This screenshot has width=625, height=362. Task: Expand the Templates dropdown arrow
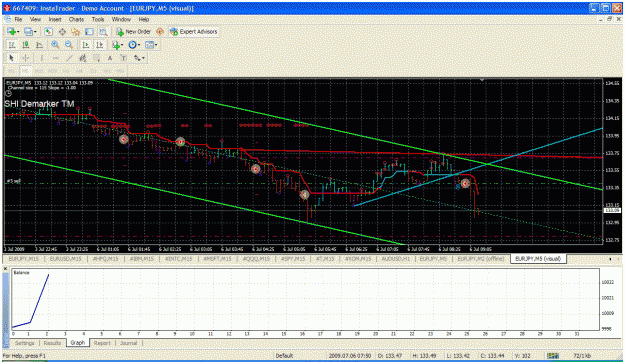156,45
